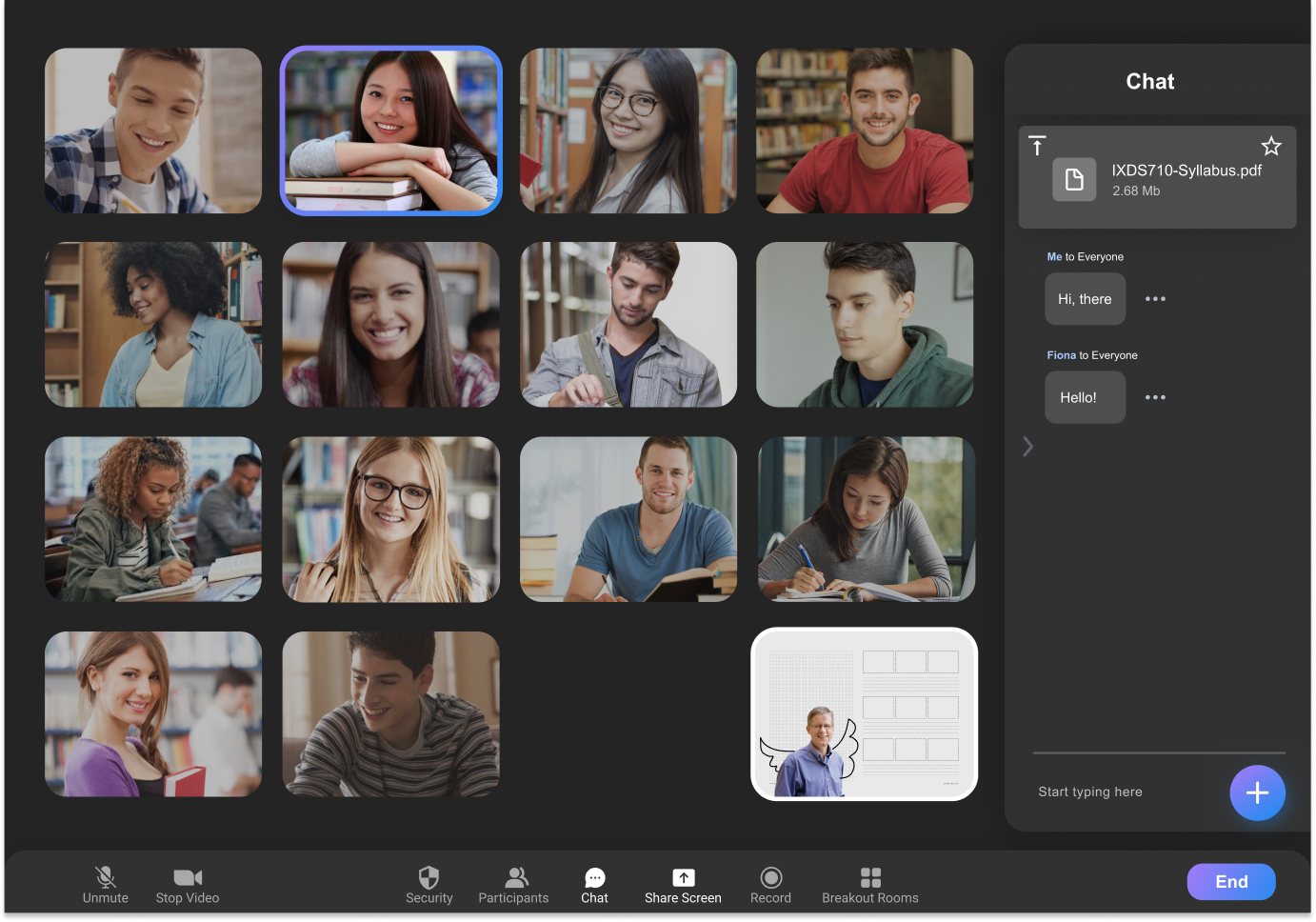The image size is (1316, 922).
Task: Open the Participants panel
Action: click(x=514, y=877)
